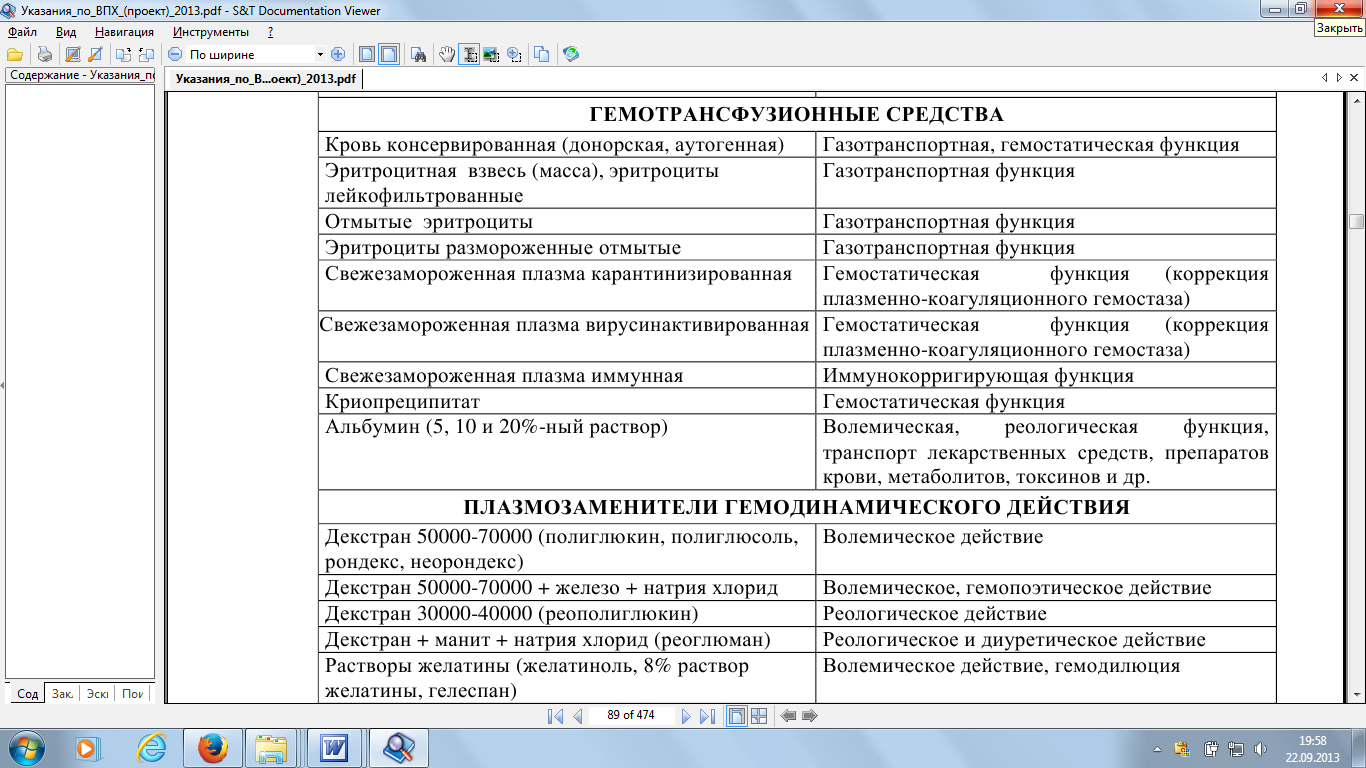Open Windows Explorer folder in taskbar

pyautogui.click(x=272, y=747)
